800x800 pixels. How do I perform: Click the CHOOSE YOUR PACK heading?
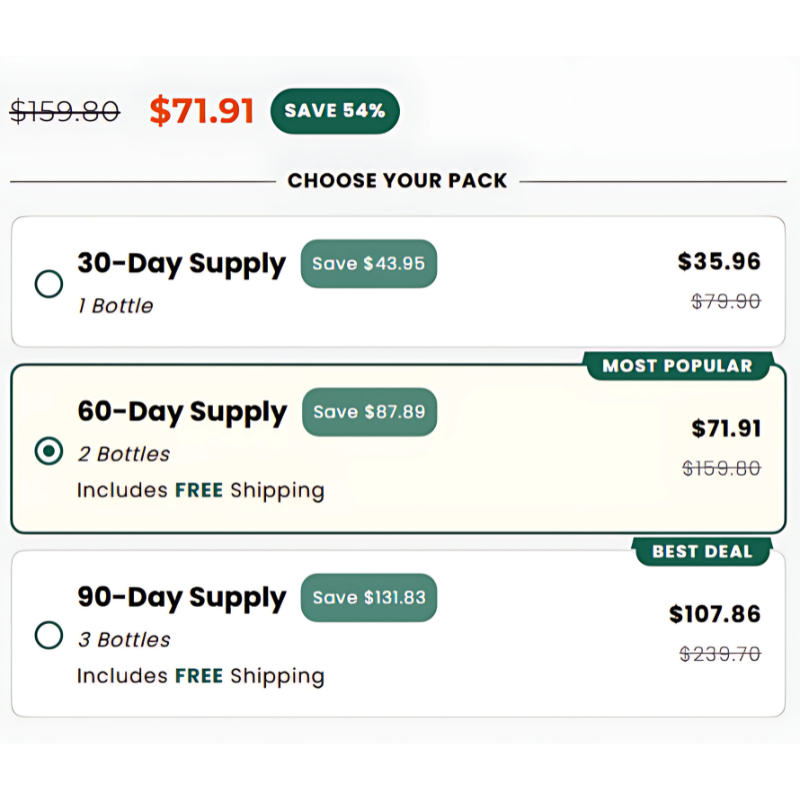(x=397, y=181)
